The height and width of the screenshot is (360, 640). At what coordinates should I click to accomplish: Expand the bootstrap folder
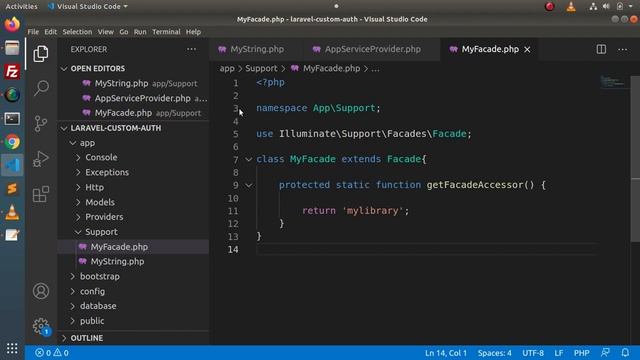[73, 276]
